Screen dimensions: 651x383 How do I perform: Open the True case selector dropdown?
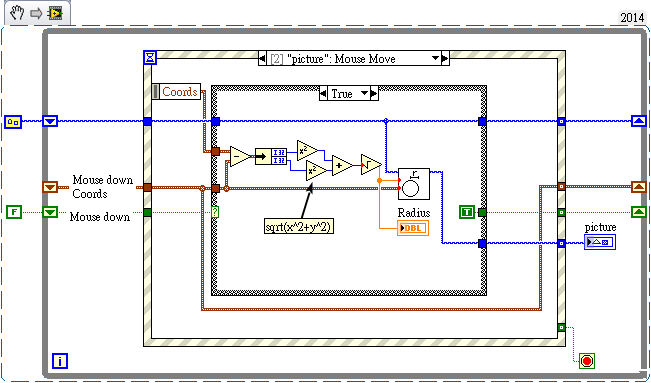[365, 93]
